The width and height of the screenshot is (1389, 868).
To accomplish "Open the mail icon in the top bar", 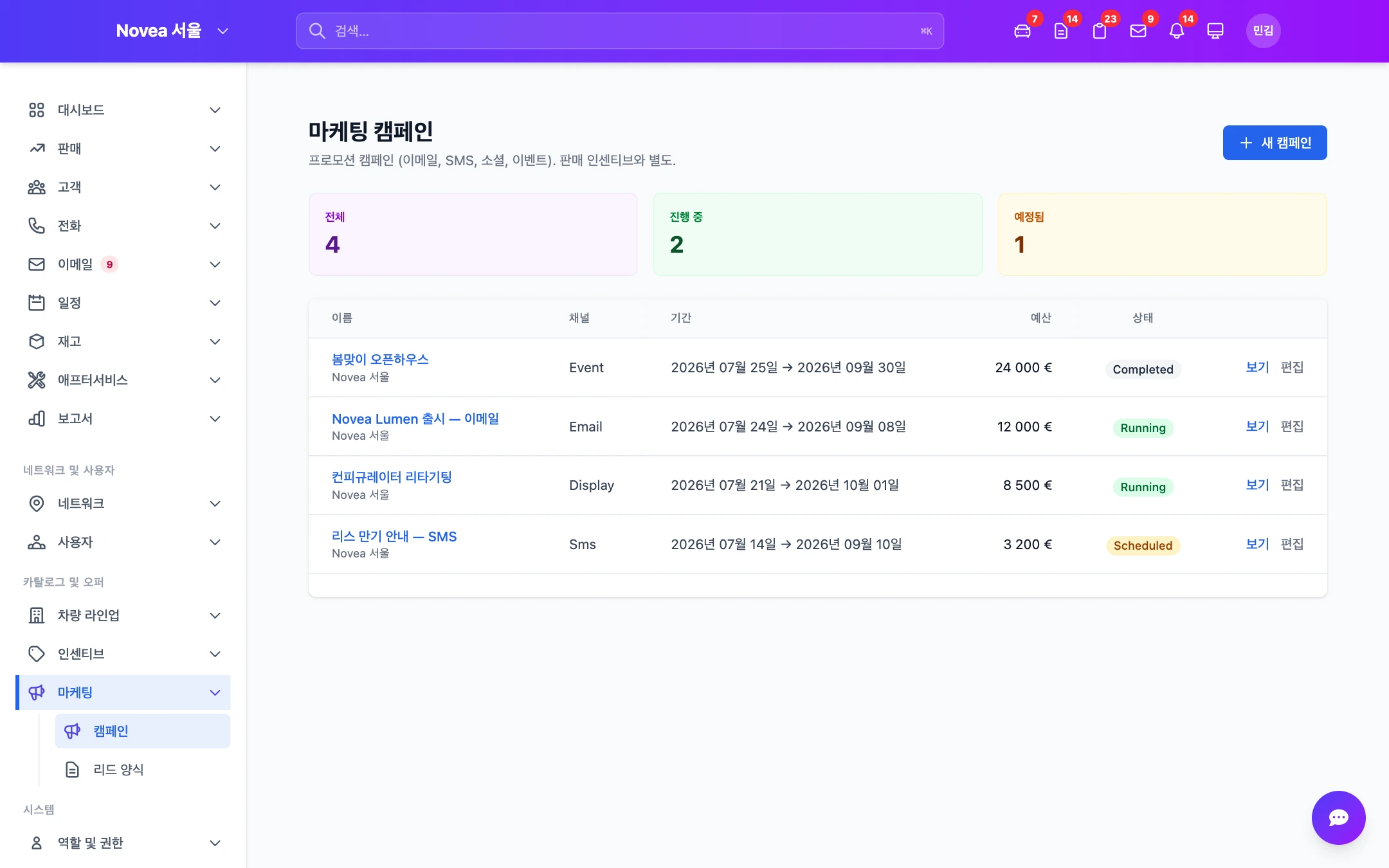I will 1138,31.
